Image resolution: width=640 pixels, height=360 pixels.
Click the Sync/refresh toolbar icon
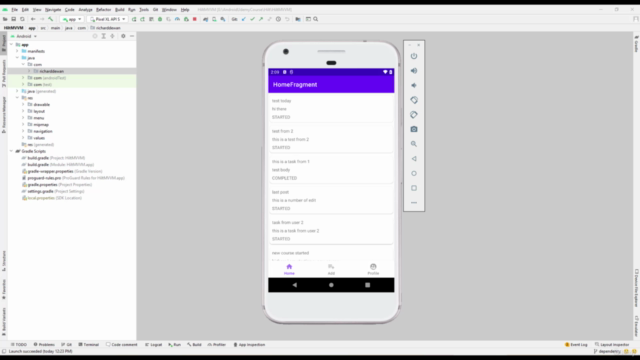click(22, 19)
